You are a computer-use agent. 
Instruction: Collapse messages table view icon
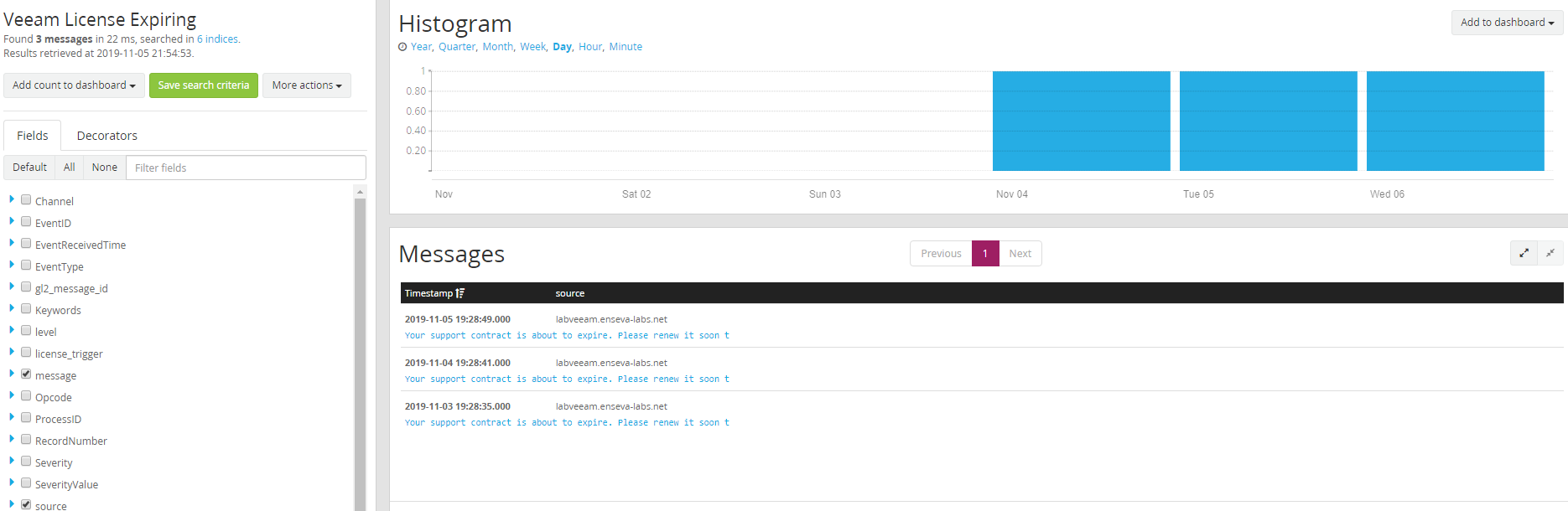[x=1550, y=253]
